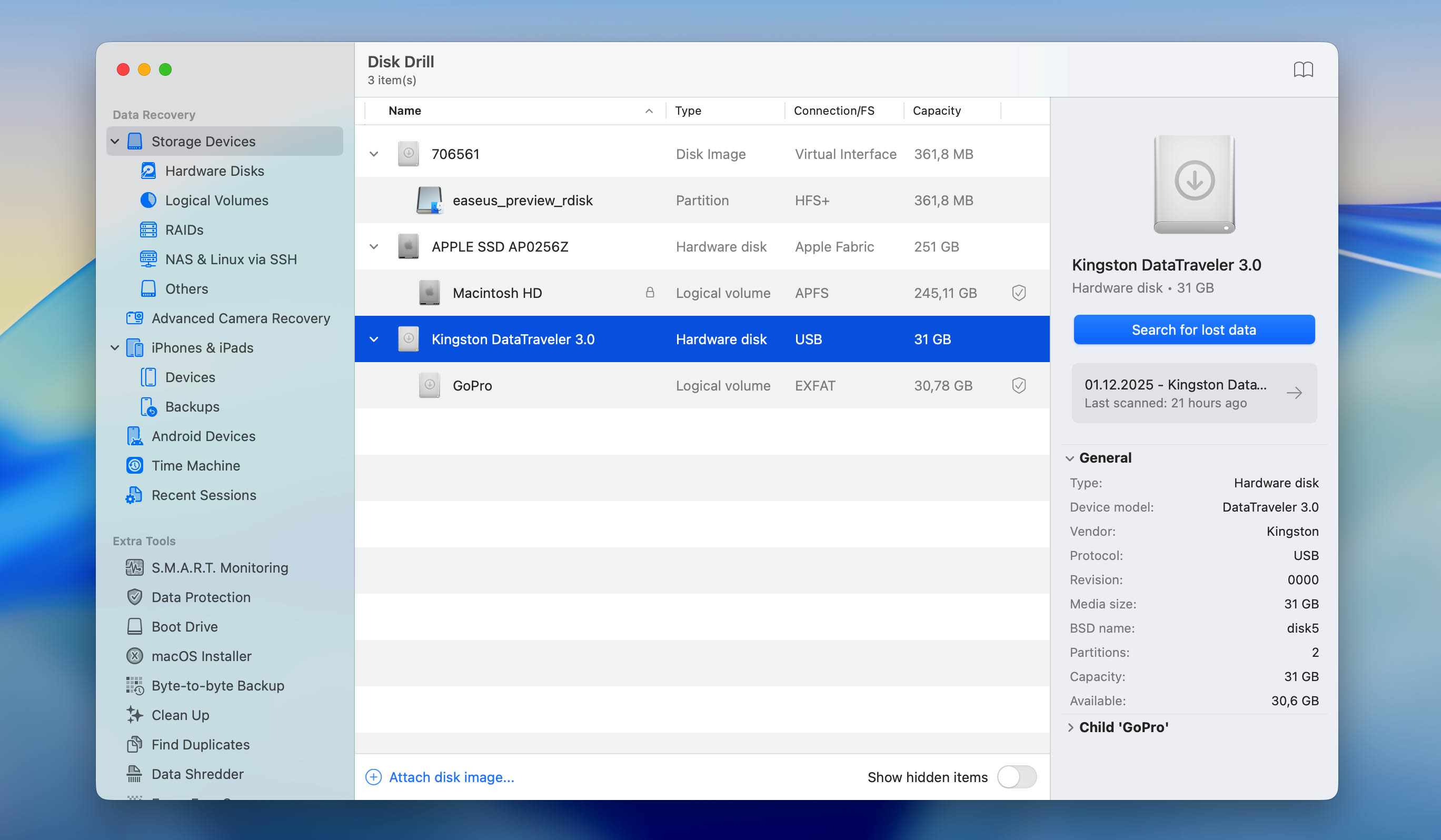Click the Android Devices icon

point(134,436)
